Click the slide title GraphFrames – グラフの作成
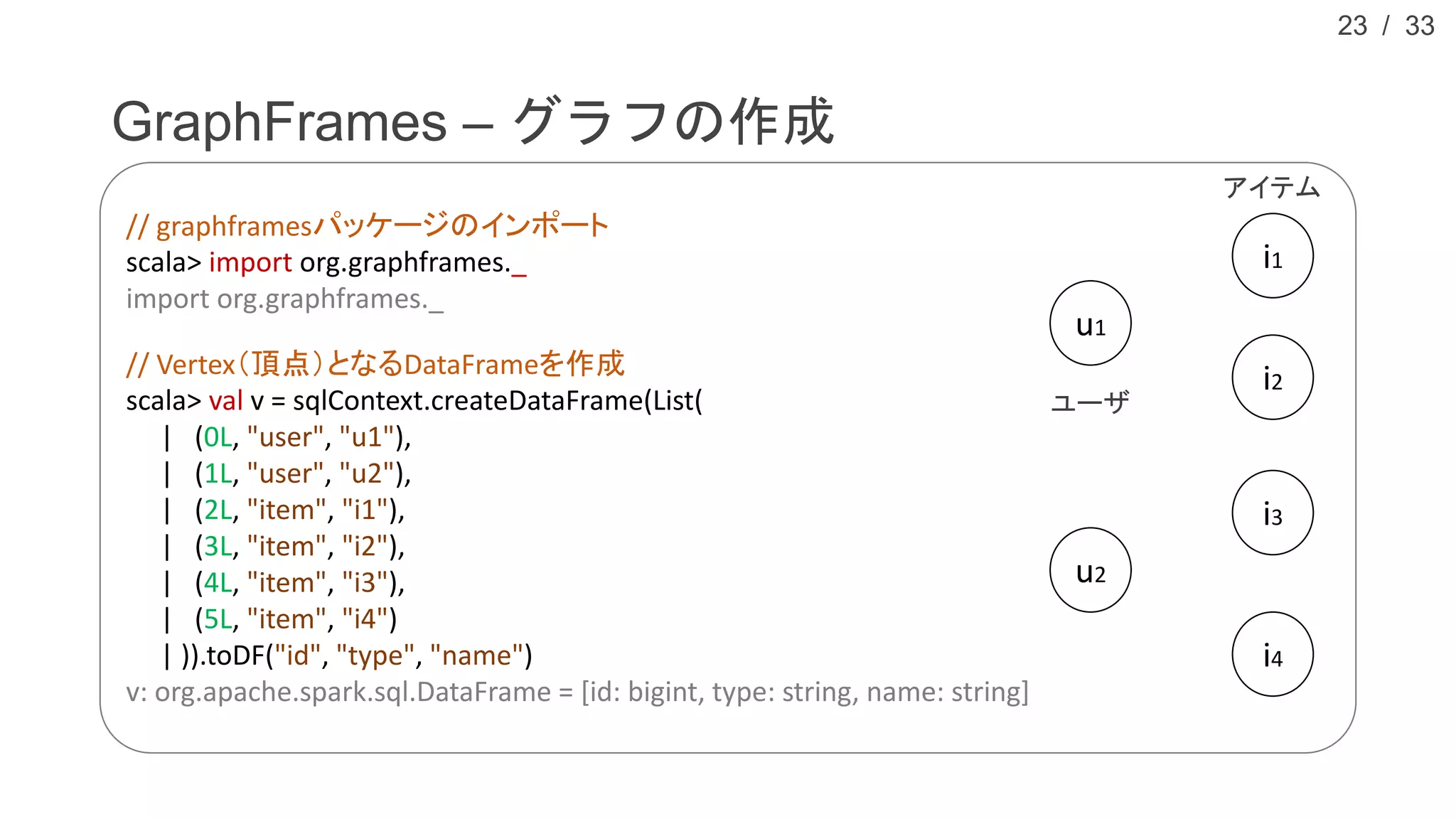The width and height of the screenshot is (1456, 819). point(473,122)
